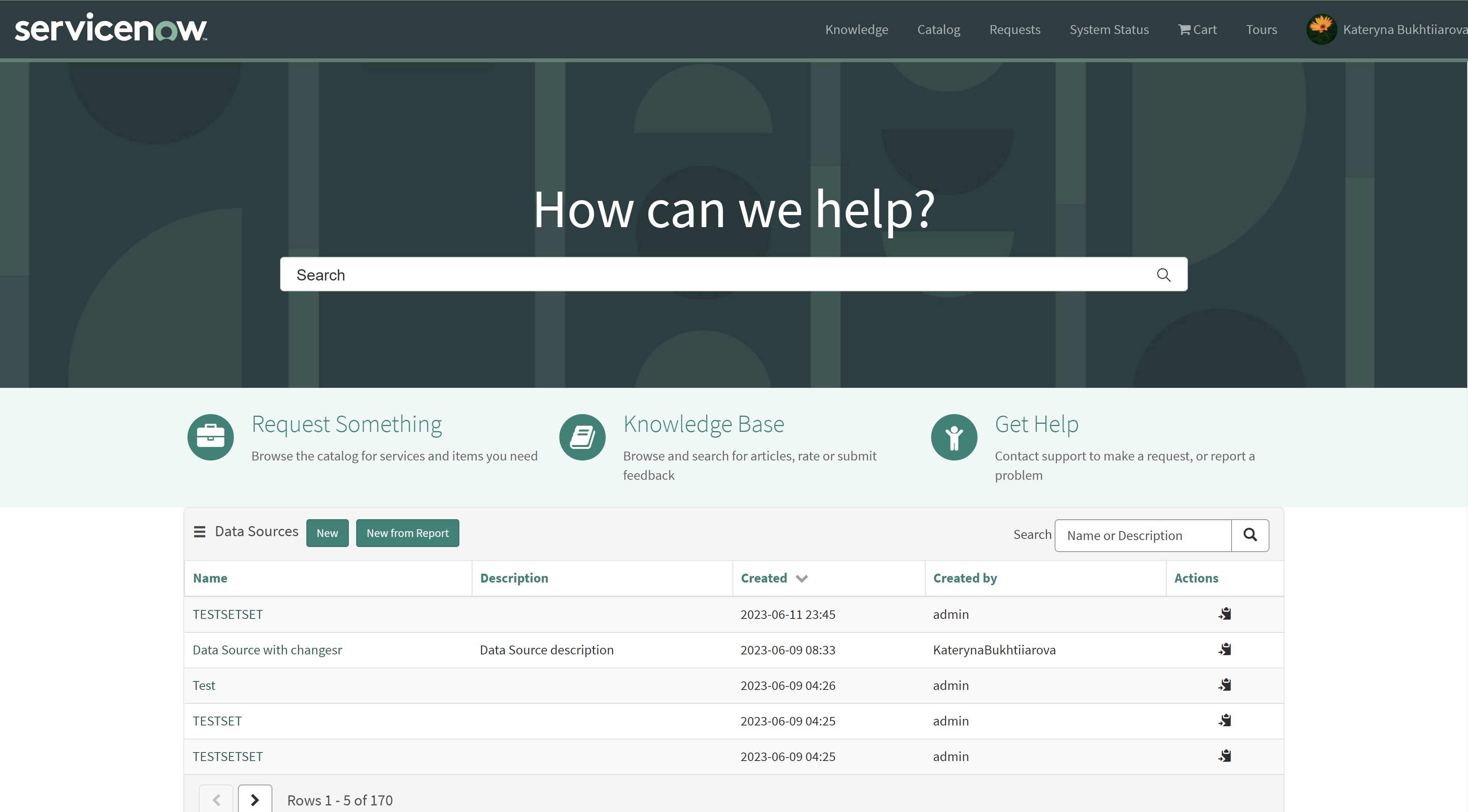Image resolution: width=1468 pixels, height=812 pixels.
Task: Click action icon in Test row
Action: pyautogui.click(x=1225, y=685)
